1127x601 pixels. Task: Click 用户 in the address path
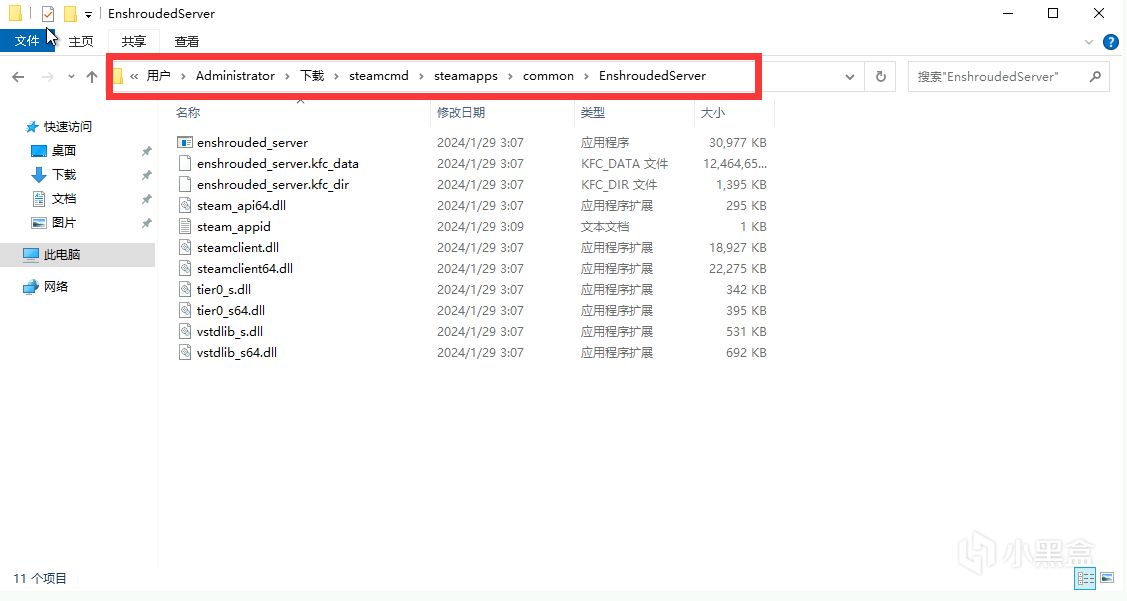coord(158,75)
